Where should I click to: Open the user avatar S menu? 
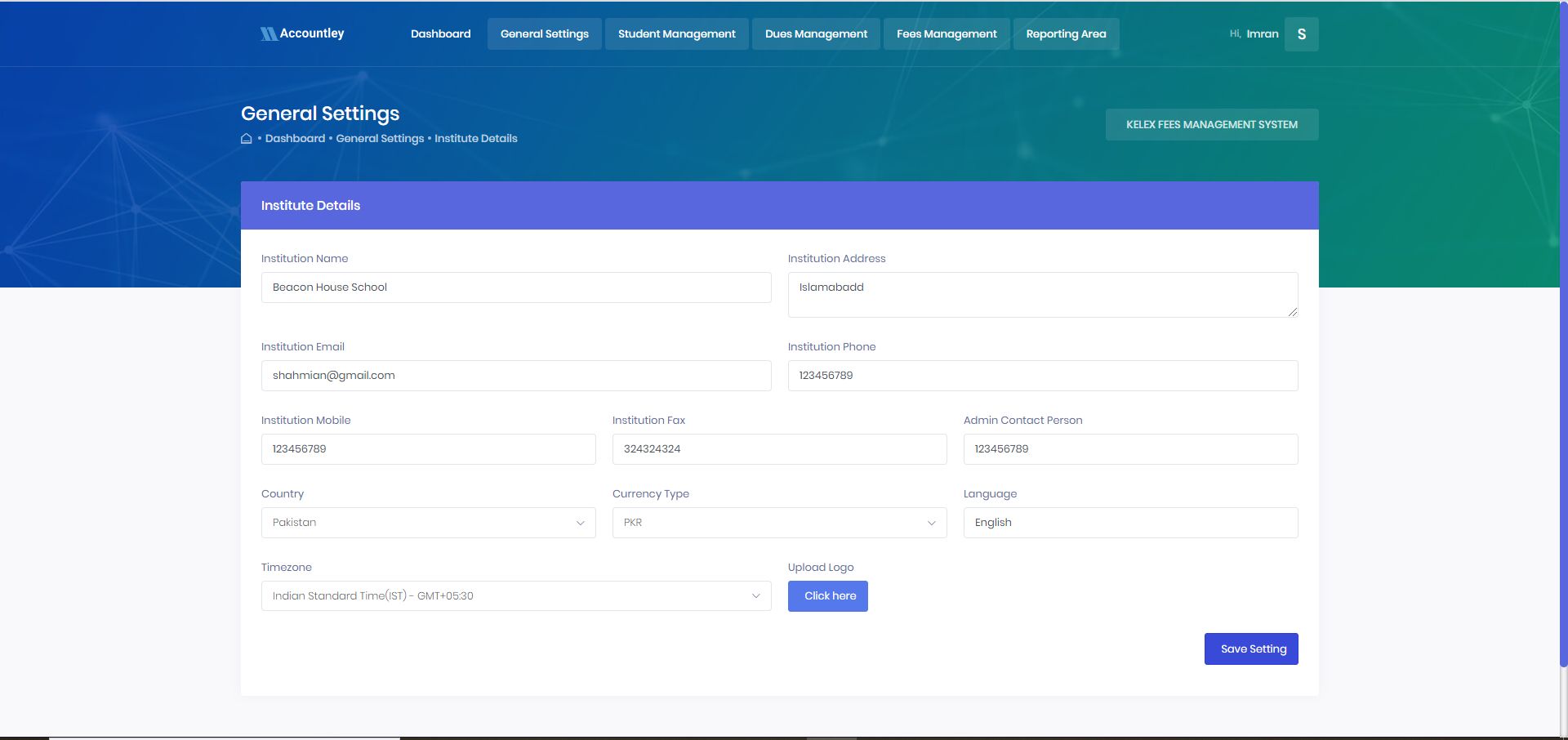[x=1301, y=34]
